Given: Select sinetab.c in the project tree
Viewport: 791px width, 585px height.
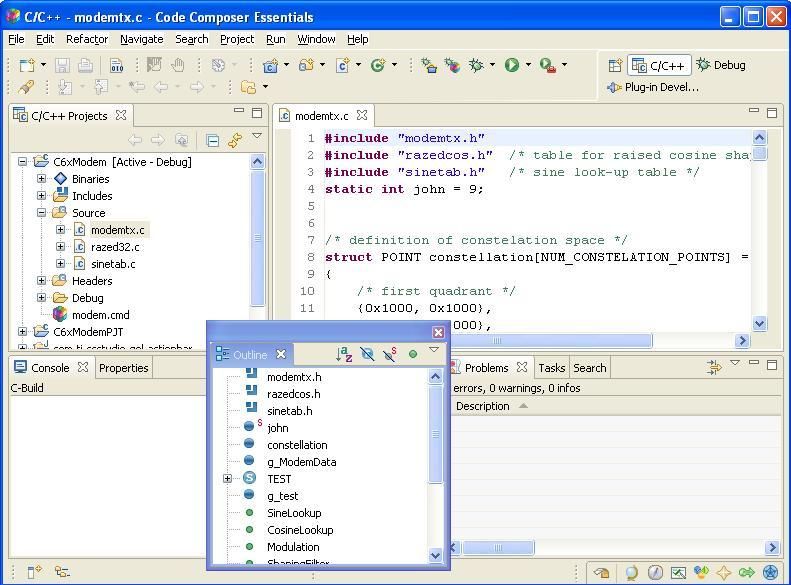Looking at the screenshot, I should click(113, 264).
